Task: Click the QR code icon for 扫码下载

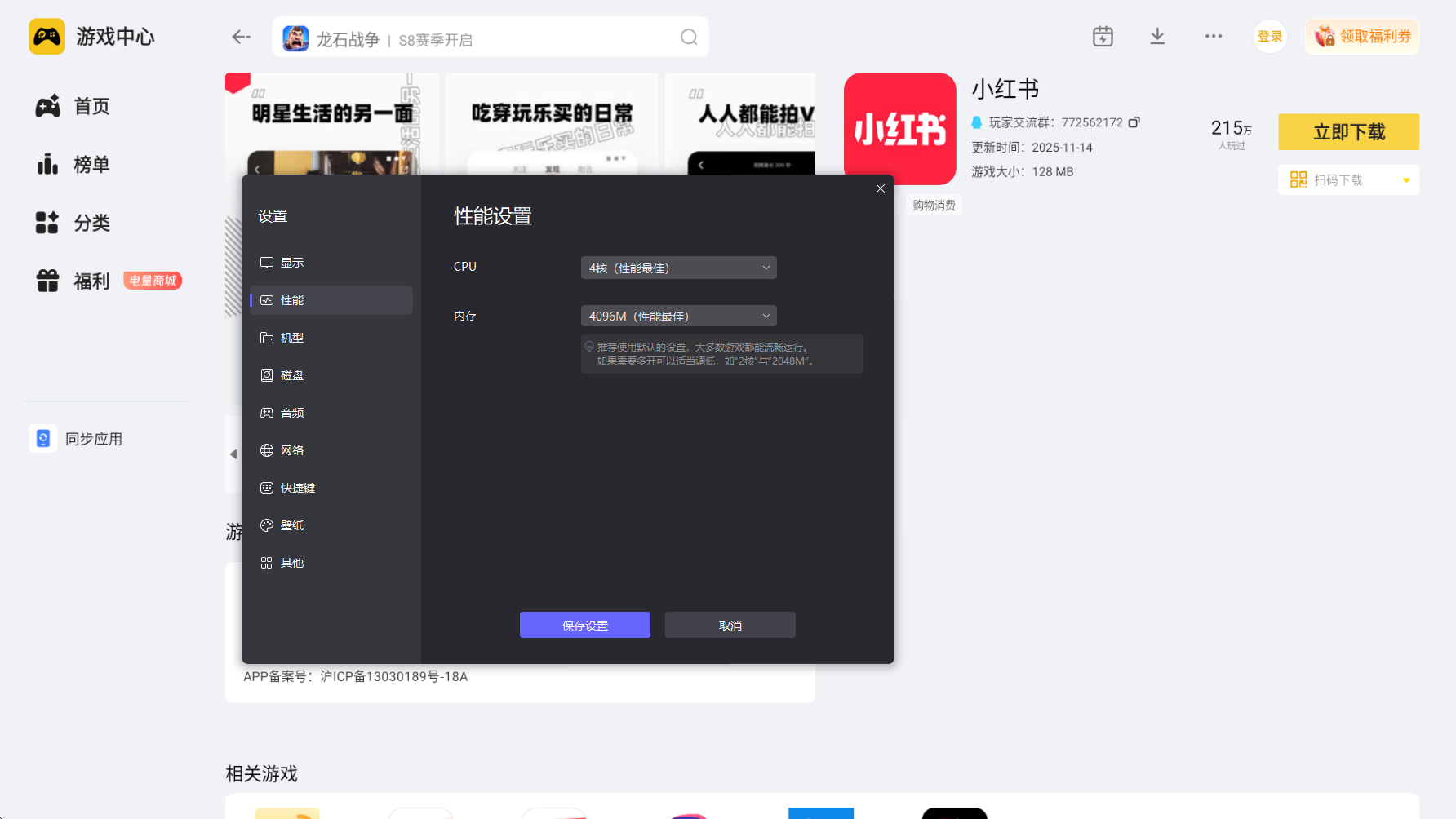Action: click(1298, 179)
